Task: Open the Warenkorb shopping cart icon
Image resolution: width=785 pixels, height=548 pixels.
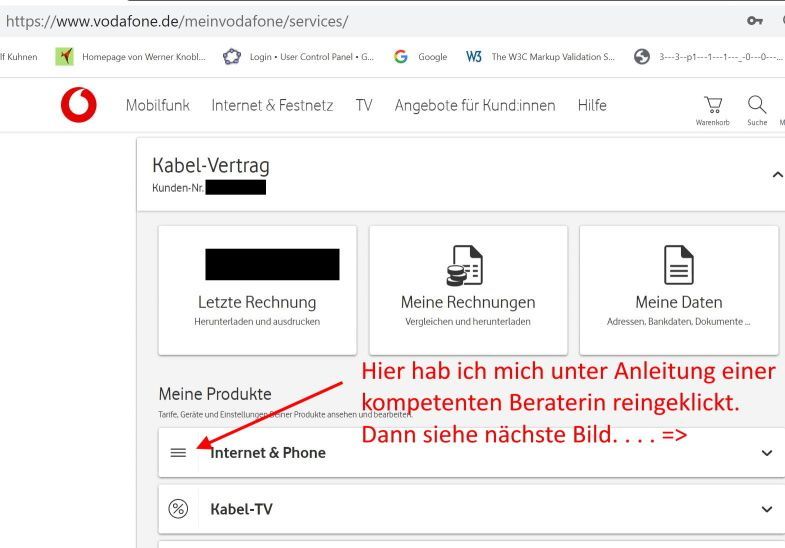Action: [713, 105]
